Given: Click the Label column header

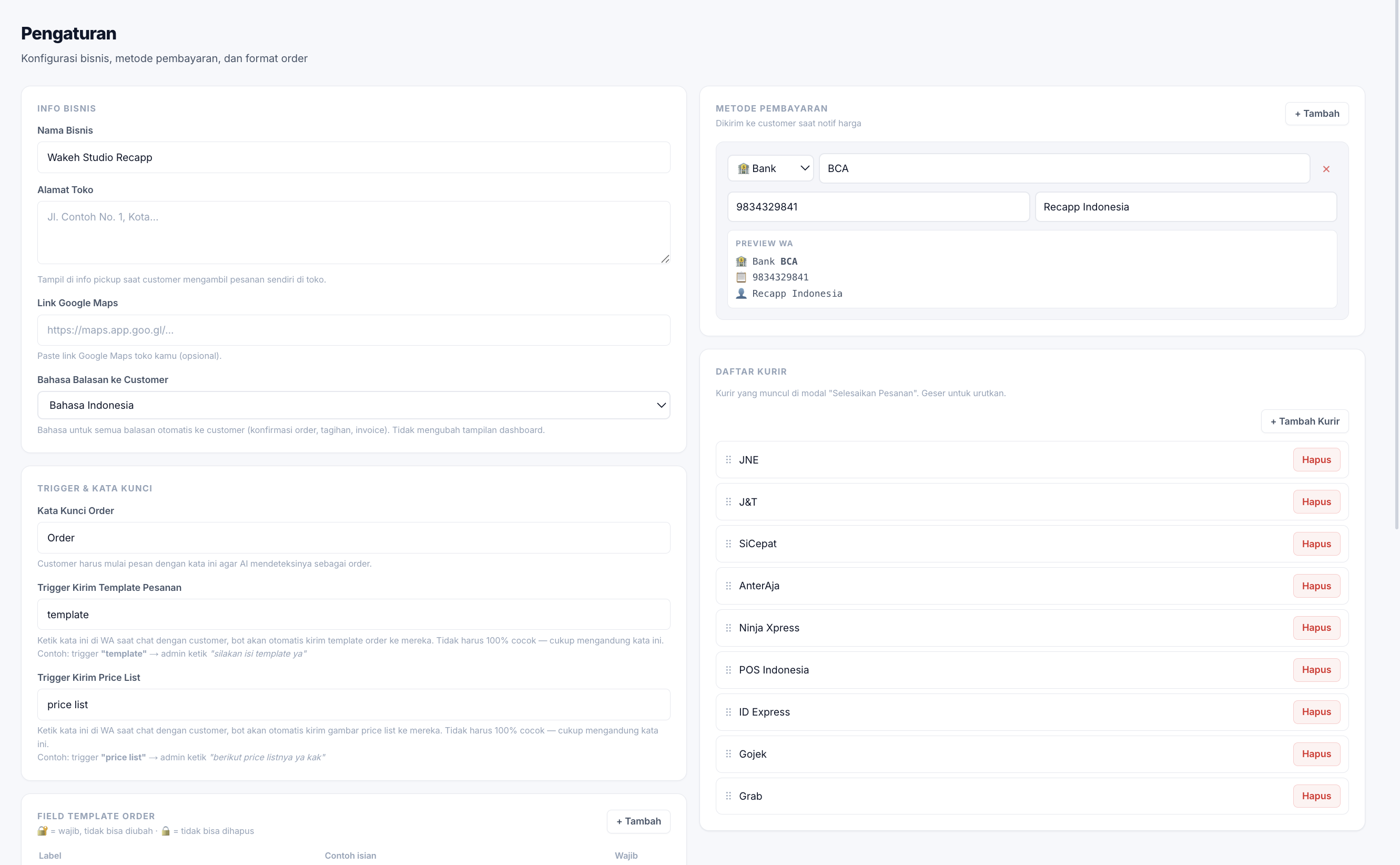Looking at the screenshot, I should (50, 856).
